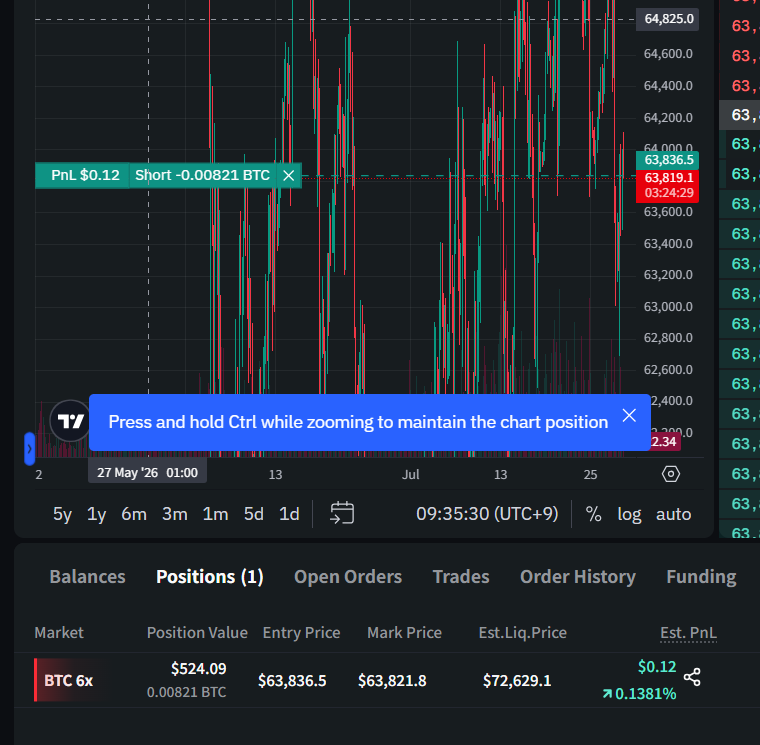
Task: Open chart settings hexagon icon
Action: [x=671, y=474]
